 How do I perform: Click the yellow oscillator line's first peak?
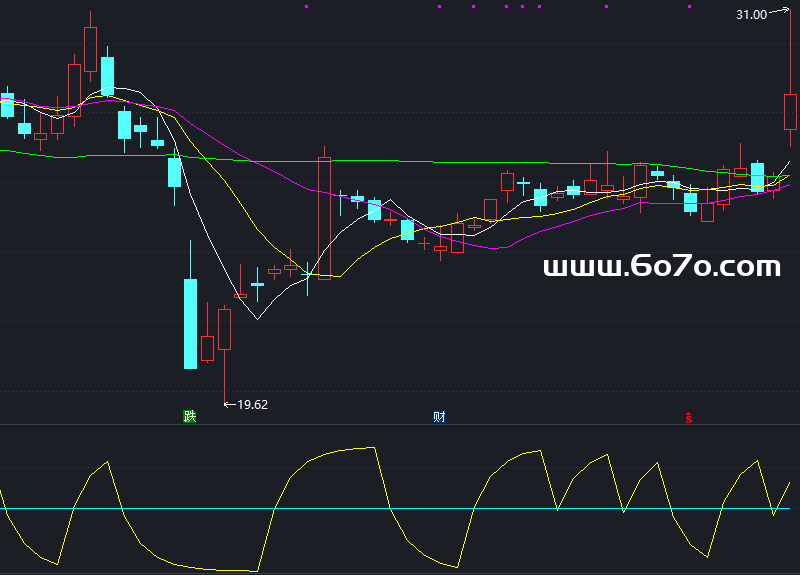click(x=106, y=462)
